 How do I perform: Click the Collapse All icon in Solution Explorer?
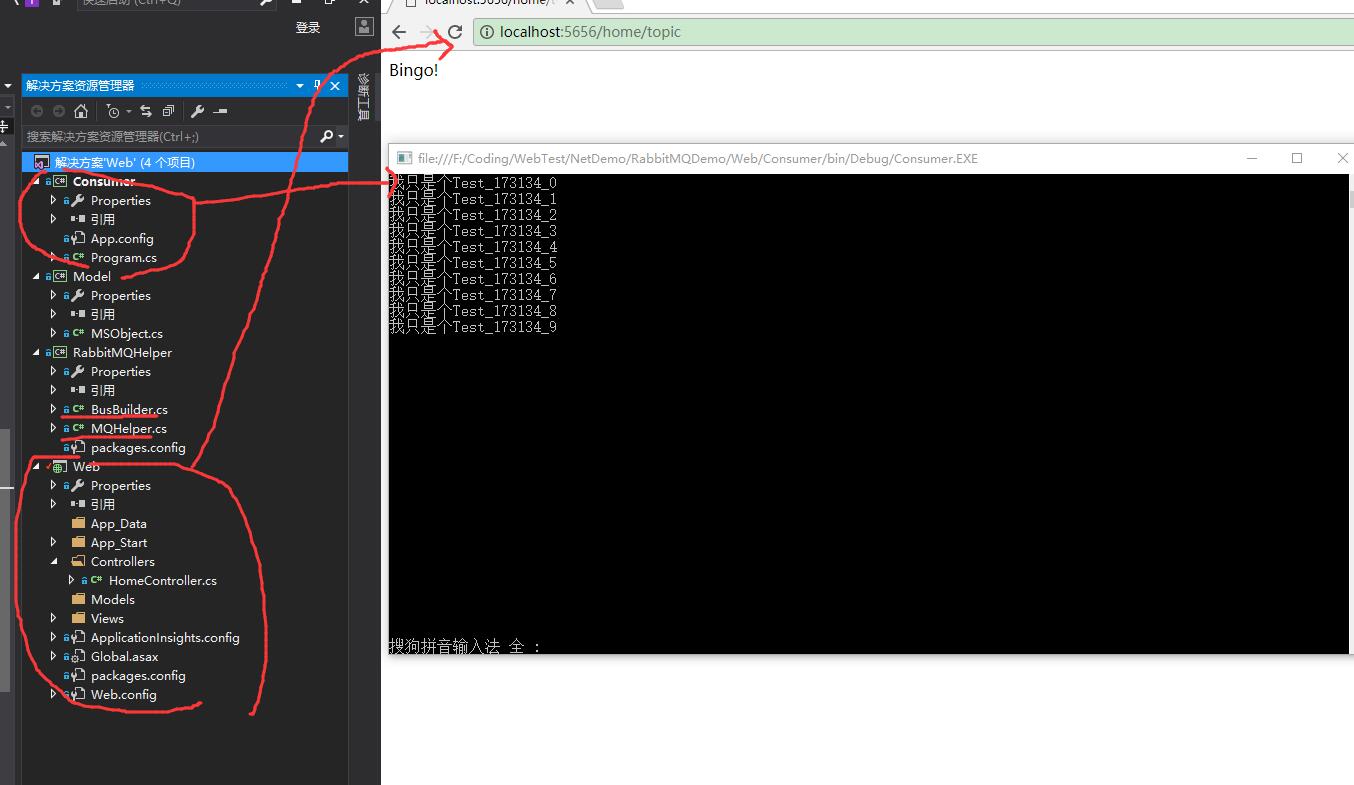[168, 111]
